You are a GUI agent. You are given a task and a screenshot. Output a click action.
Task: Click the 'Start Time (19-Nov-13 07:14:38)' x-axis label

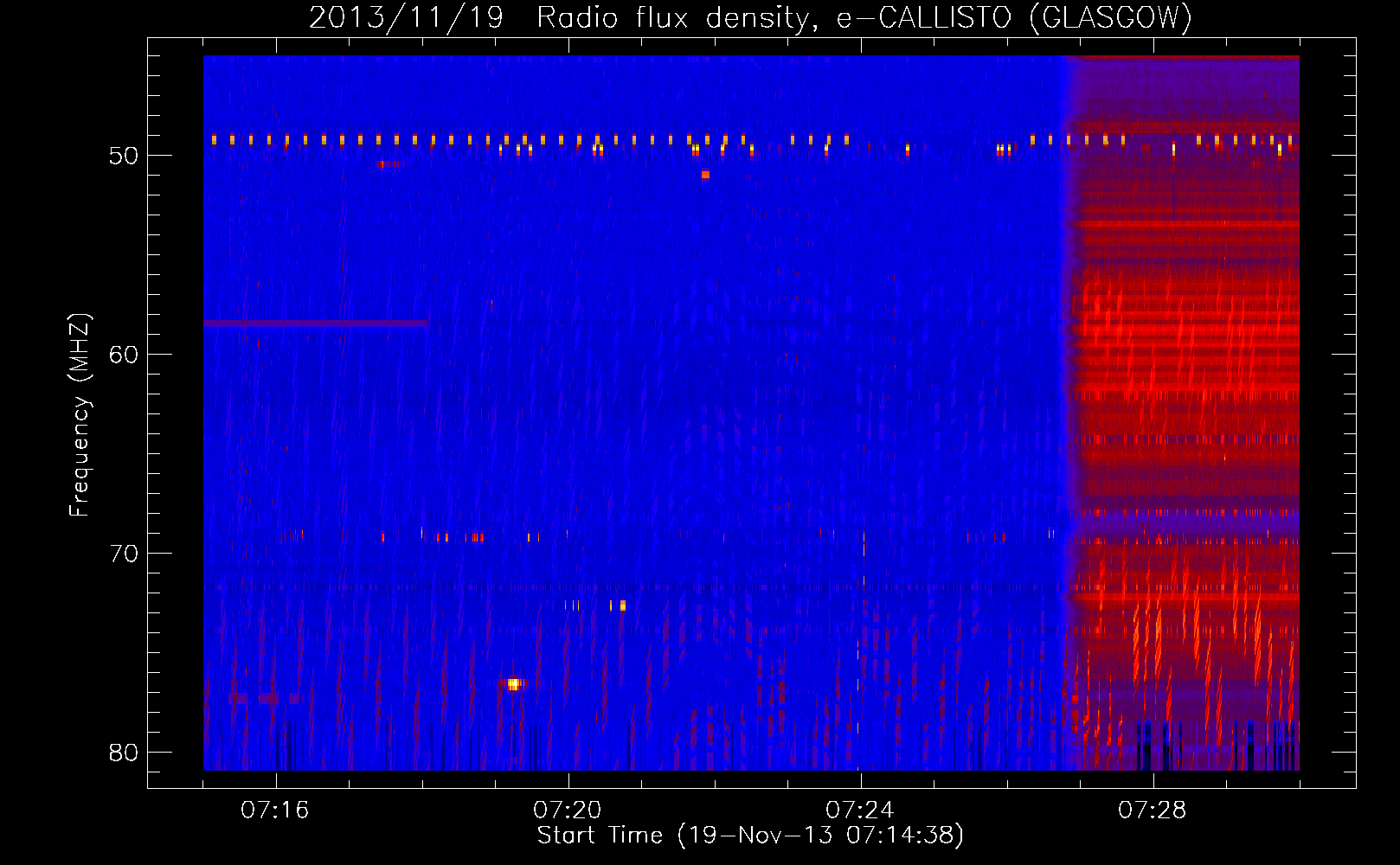[750, 836]
